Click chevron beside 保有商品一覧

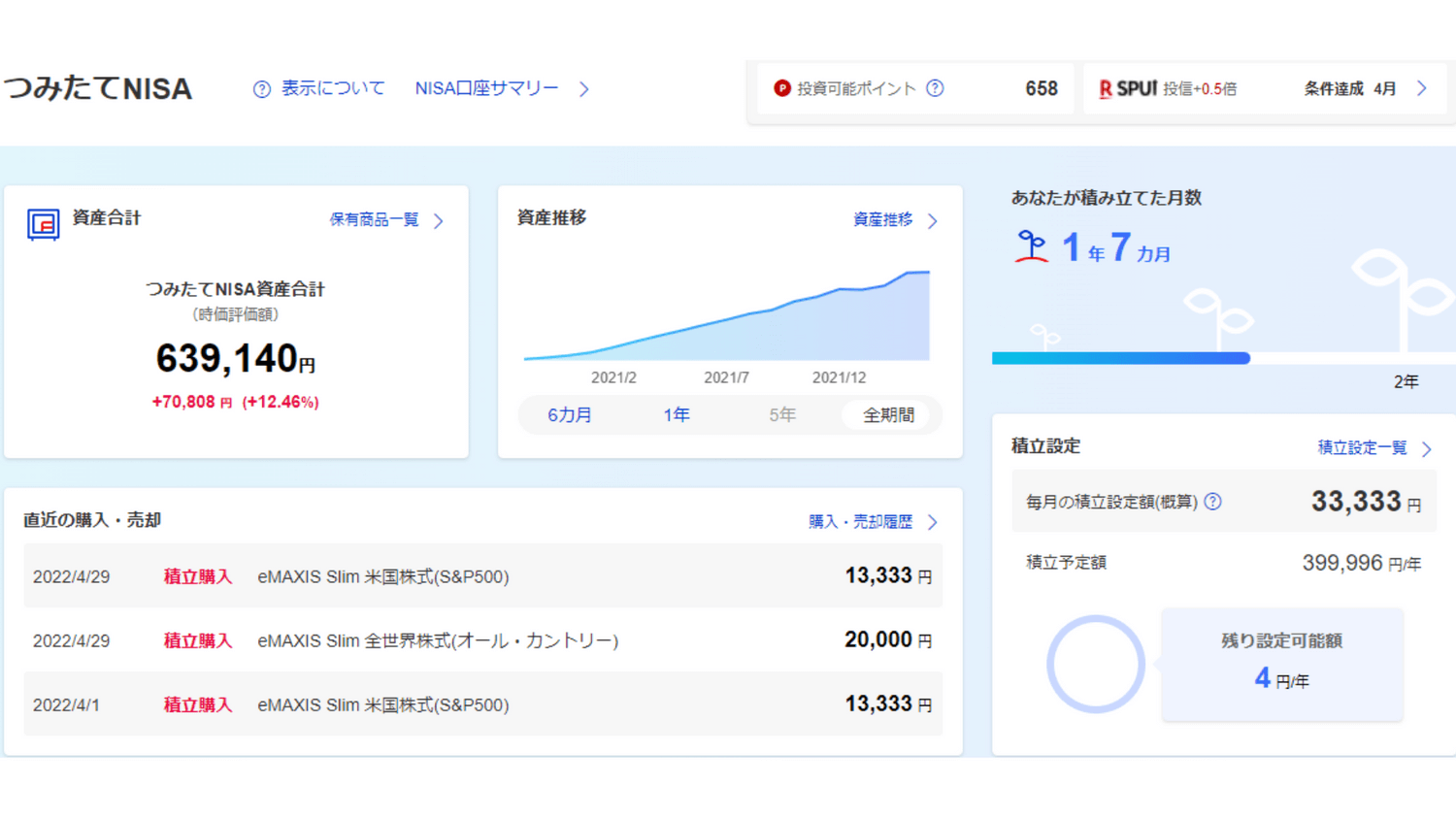439,221
